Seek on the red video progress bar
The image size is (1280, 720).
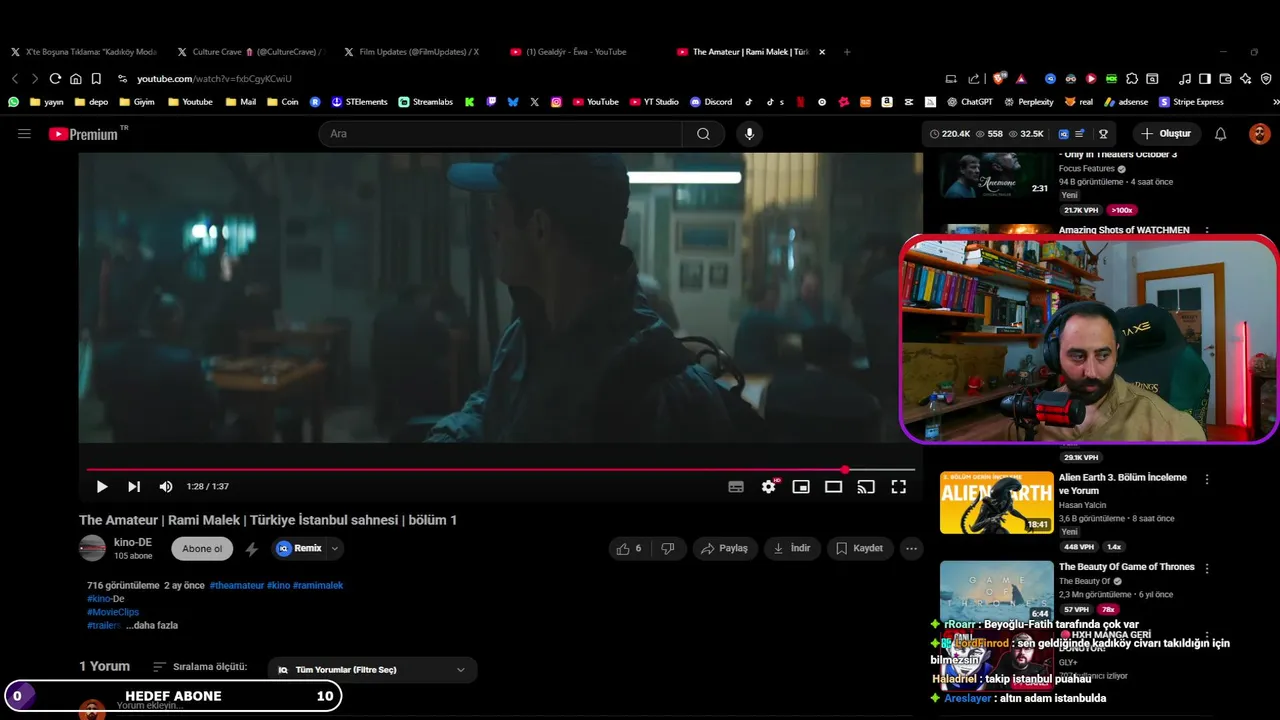tap(500, 469)
